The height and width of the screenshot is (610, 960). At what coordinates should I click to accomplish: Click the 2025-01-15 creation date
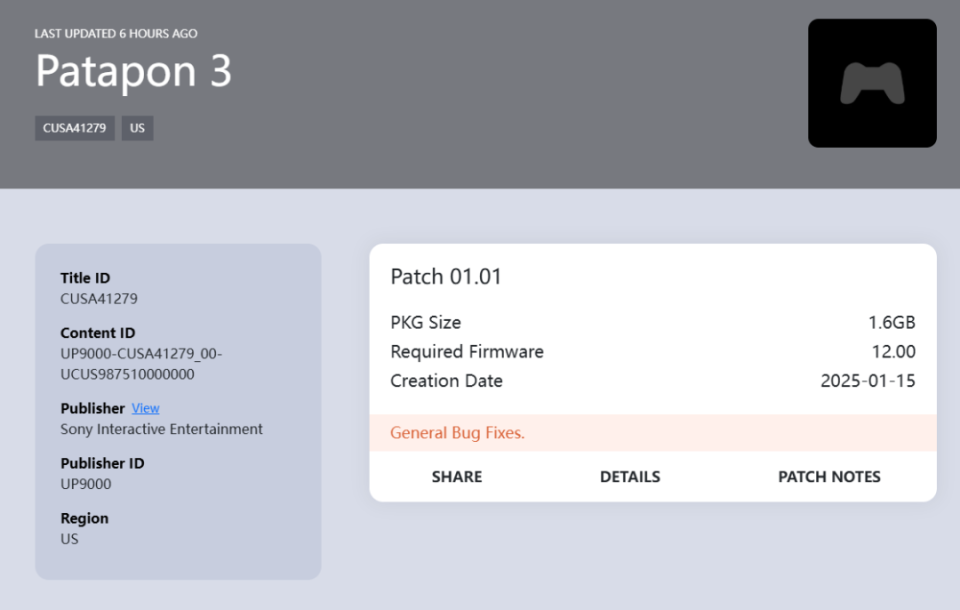tap(867, 381)
